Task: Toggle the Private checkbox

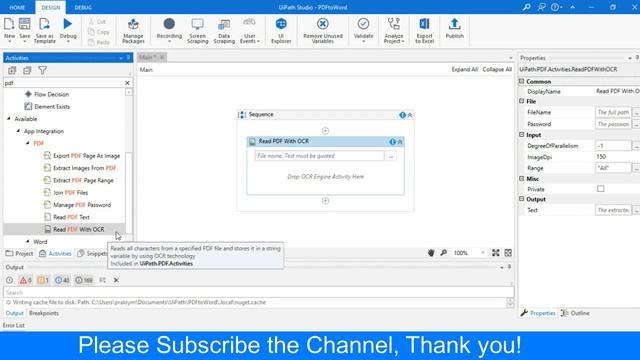Action: click(600, 189)
